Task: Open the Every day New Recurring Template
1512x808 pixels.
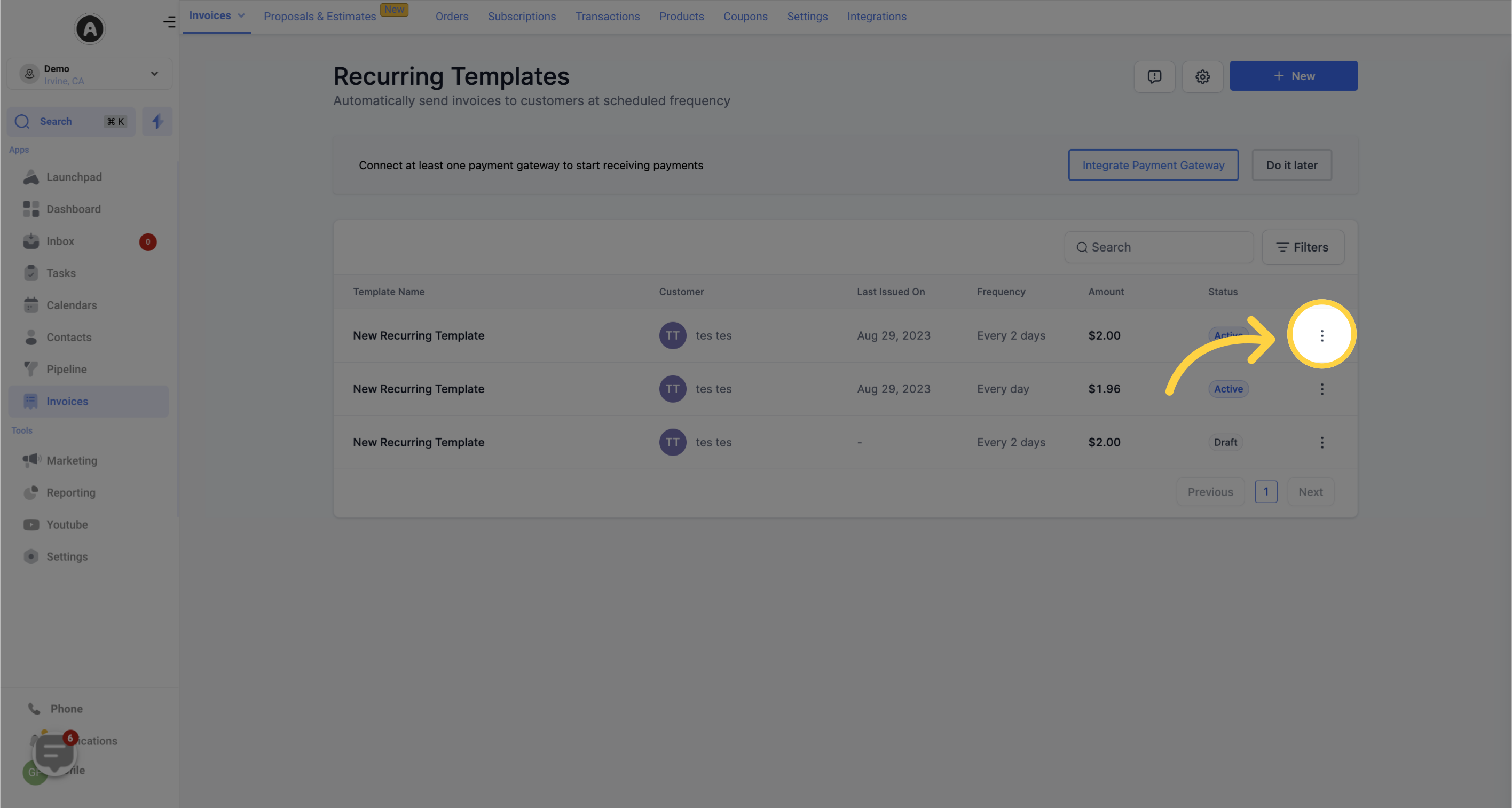Action: [x=419, y=389]
